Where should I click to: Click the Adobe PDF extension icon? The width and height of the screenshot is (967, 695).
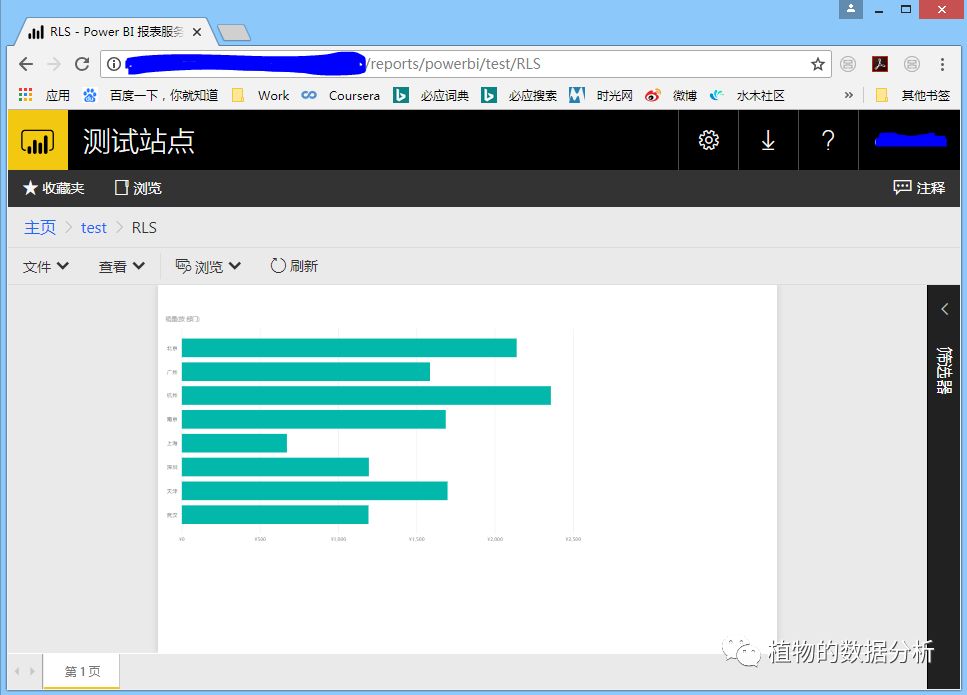point(880,64)
